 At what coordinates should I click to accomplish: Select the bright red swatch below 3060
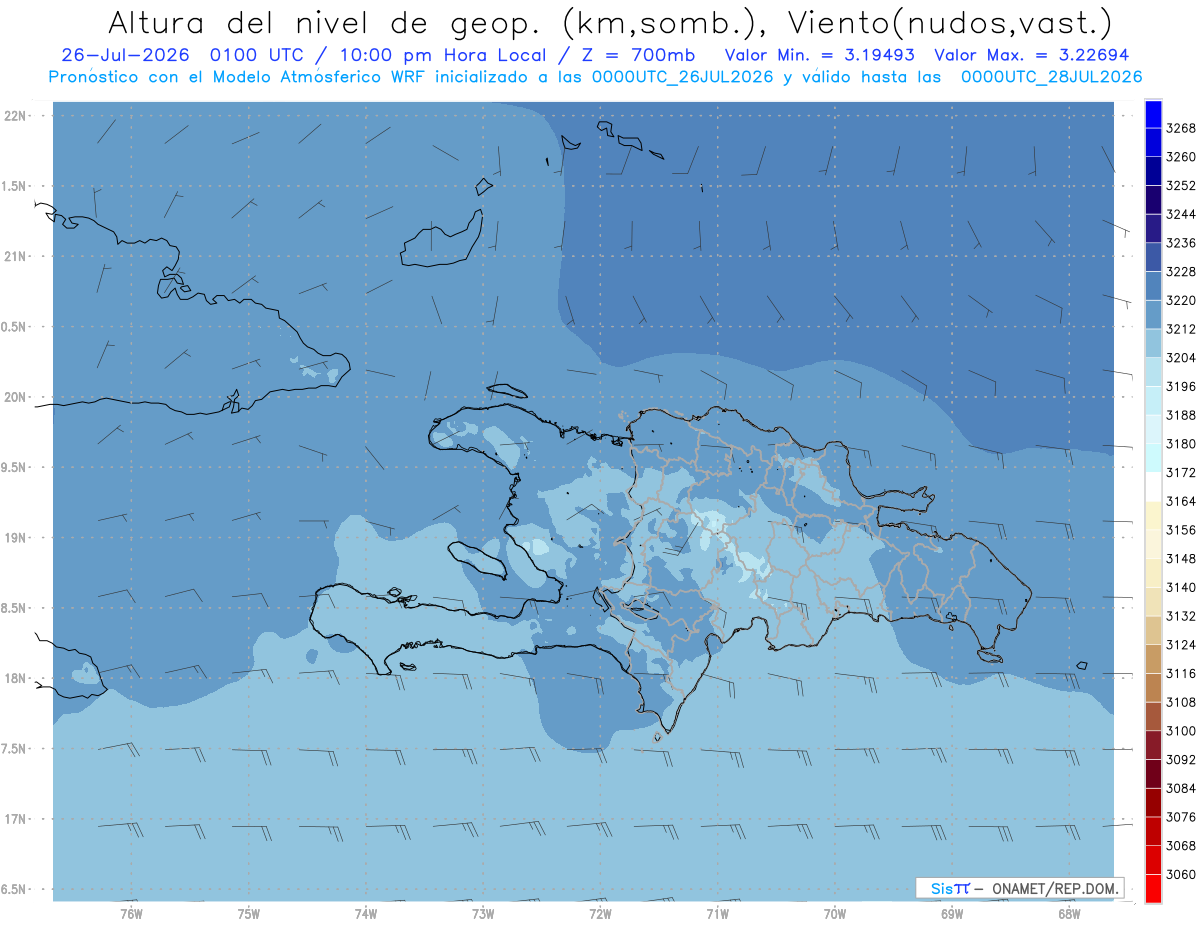(1153, 888)
